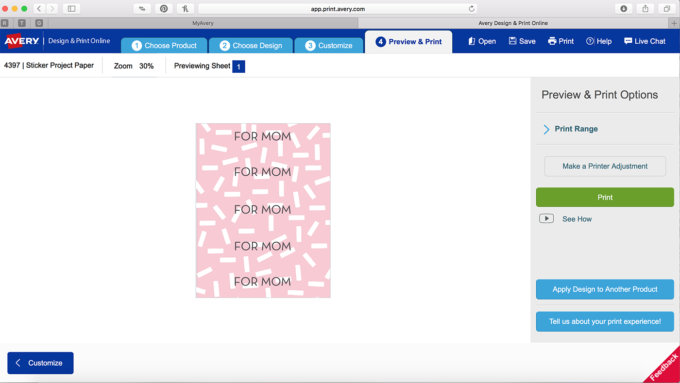Screen dimensions: 680x383
Task: Go to step 1 Choose Product
Action: coord(164,46)
